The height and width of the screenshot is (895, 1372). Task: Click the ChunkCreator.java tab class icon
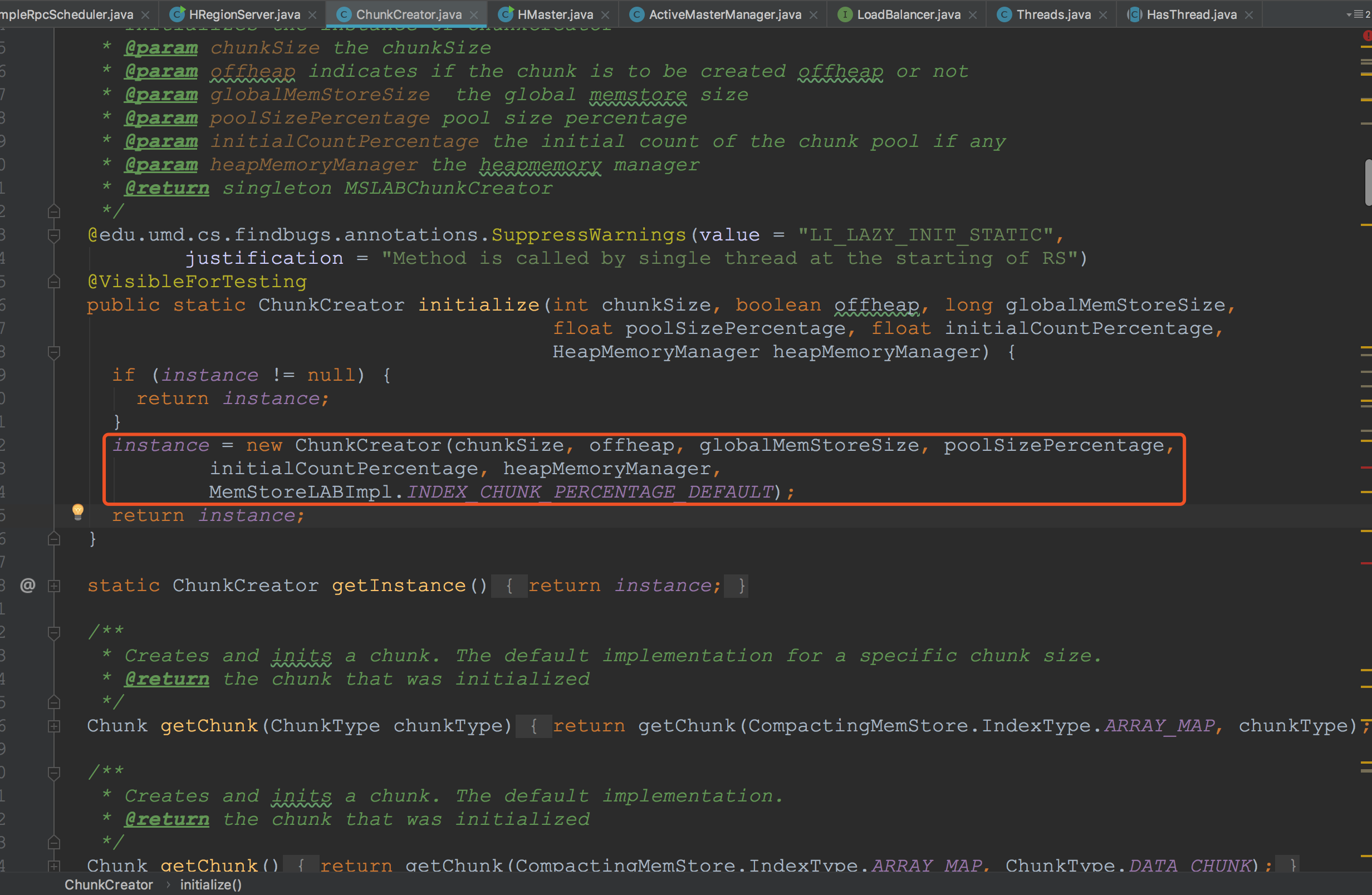tap(344, 14)
